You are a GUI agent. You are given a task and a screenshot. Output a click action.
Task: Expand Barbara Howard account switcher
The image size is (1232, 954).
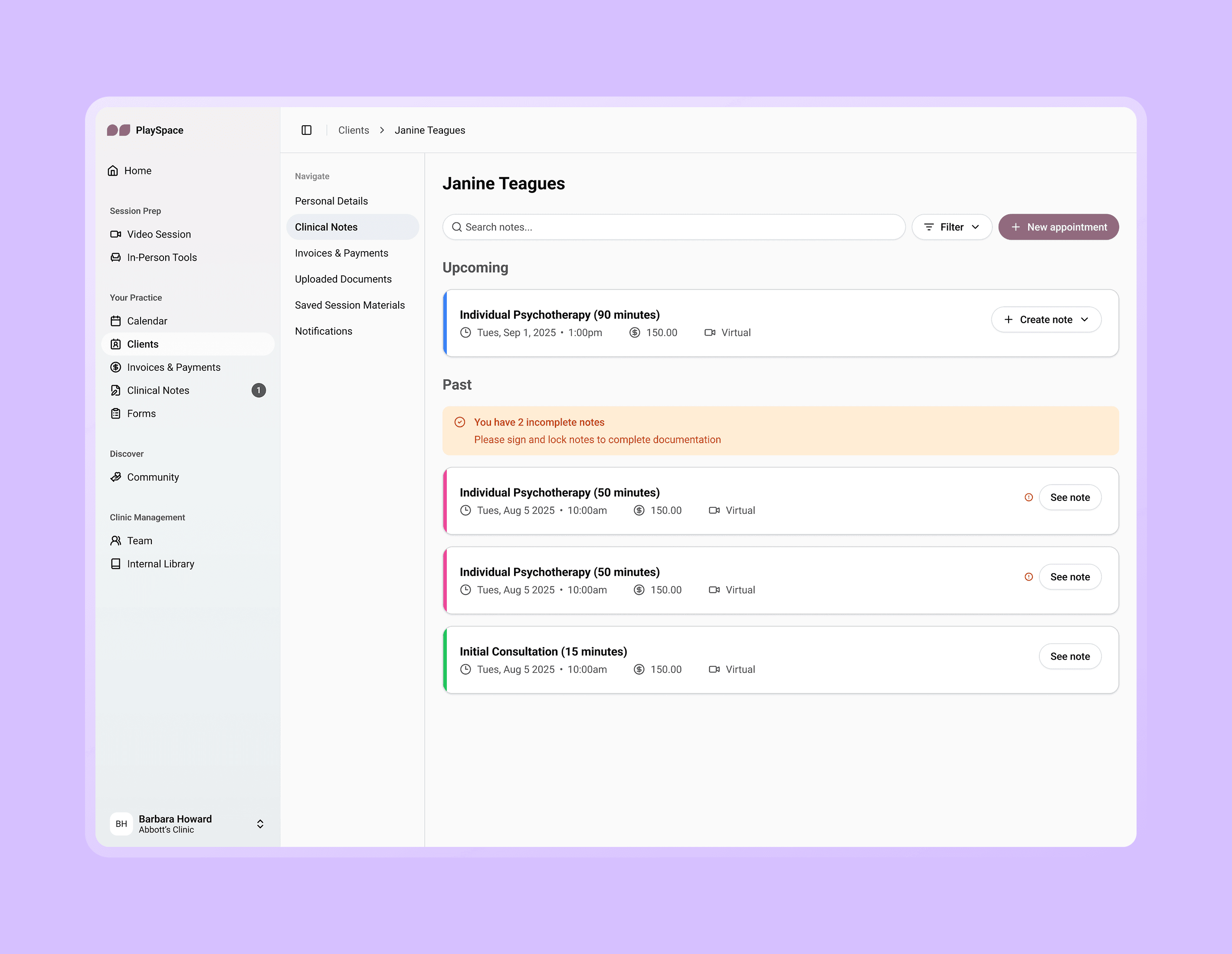[260, 824]
